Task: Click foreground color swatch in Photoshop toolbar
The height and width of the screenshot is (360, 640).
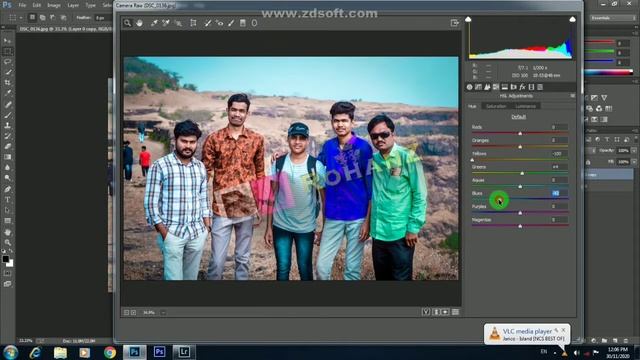Action: point(5,259)
